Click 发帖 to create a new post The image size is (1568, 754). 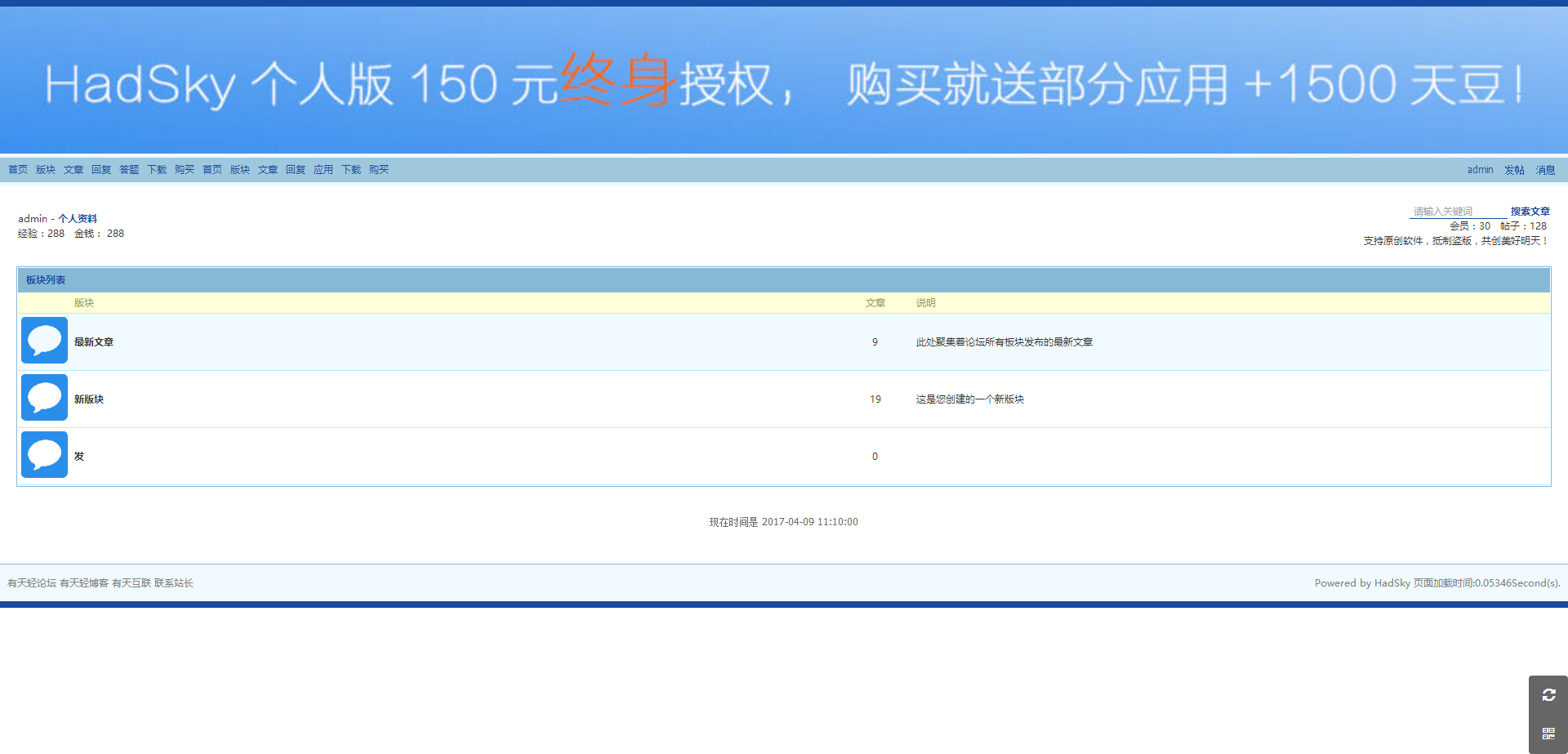coord(1514,170)
